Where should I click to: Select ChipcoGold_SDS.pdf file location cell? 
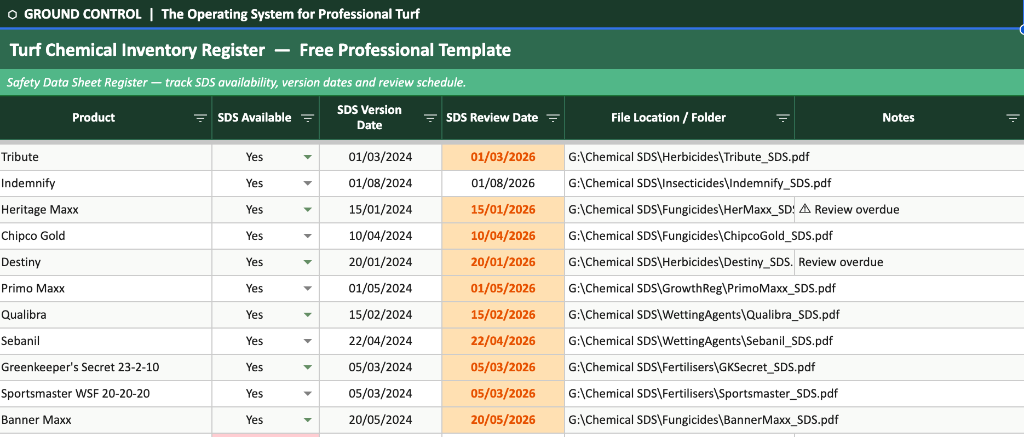[679, 236]
